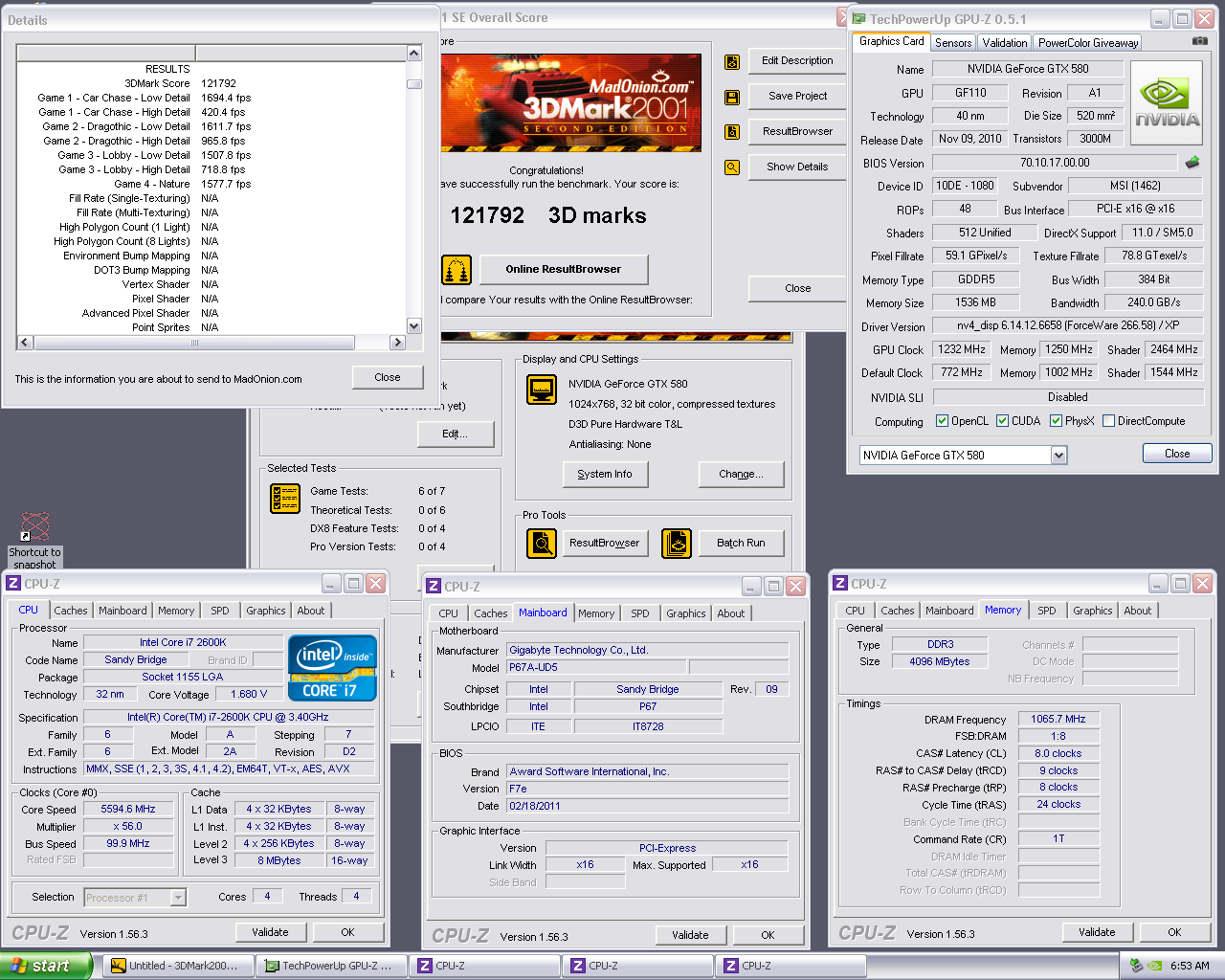Image resolution: width=1225 pixels, height=980 pixels.
Task: Enable the DirectCompute checkbox
Action: [x=1108, y=421]
